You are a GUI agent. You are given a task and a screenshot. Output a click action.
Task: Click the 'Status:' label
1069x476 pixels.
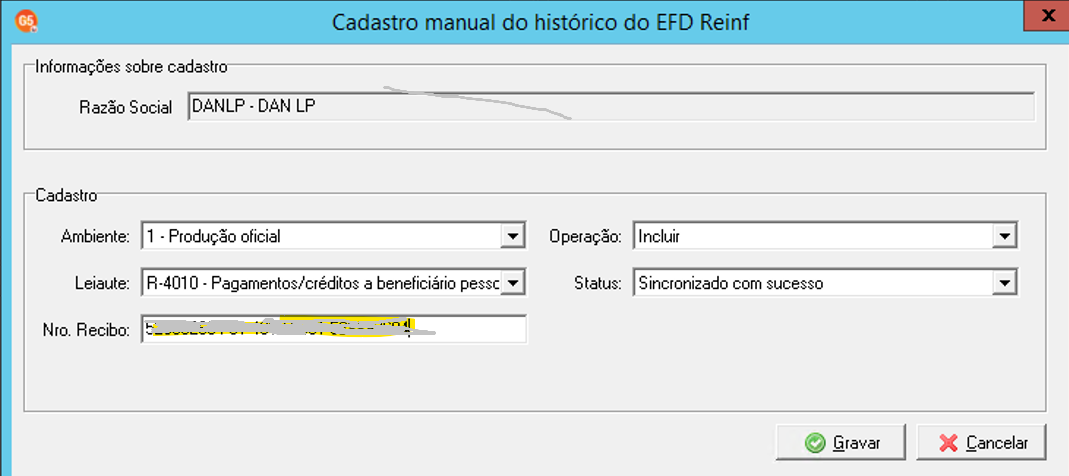pos(597,283)
